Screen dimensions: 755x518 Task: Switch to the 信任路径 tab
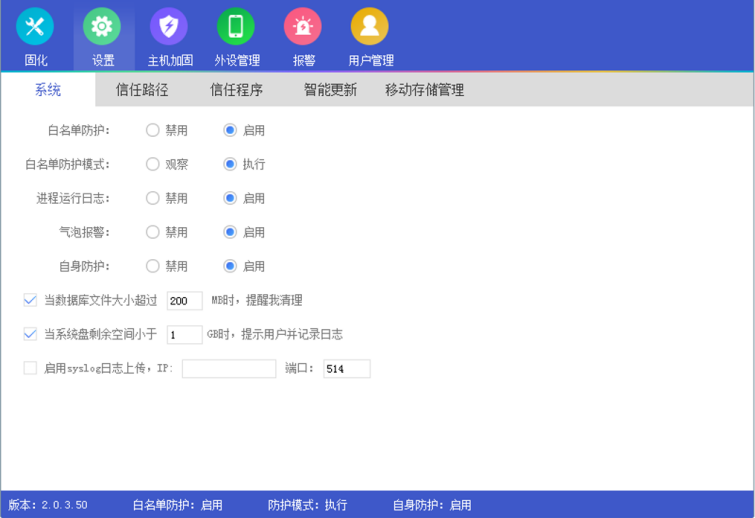pos(142,90)
